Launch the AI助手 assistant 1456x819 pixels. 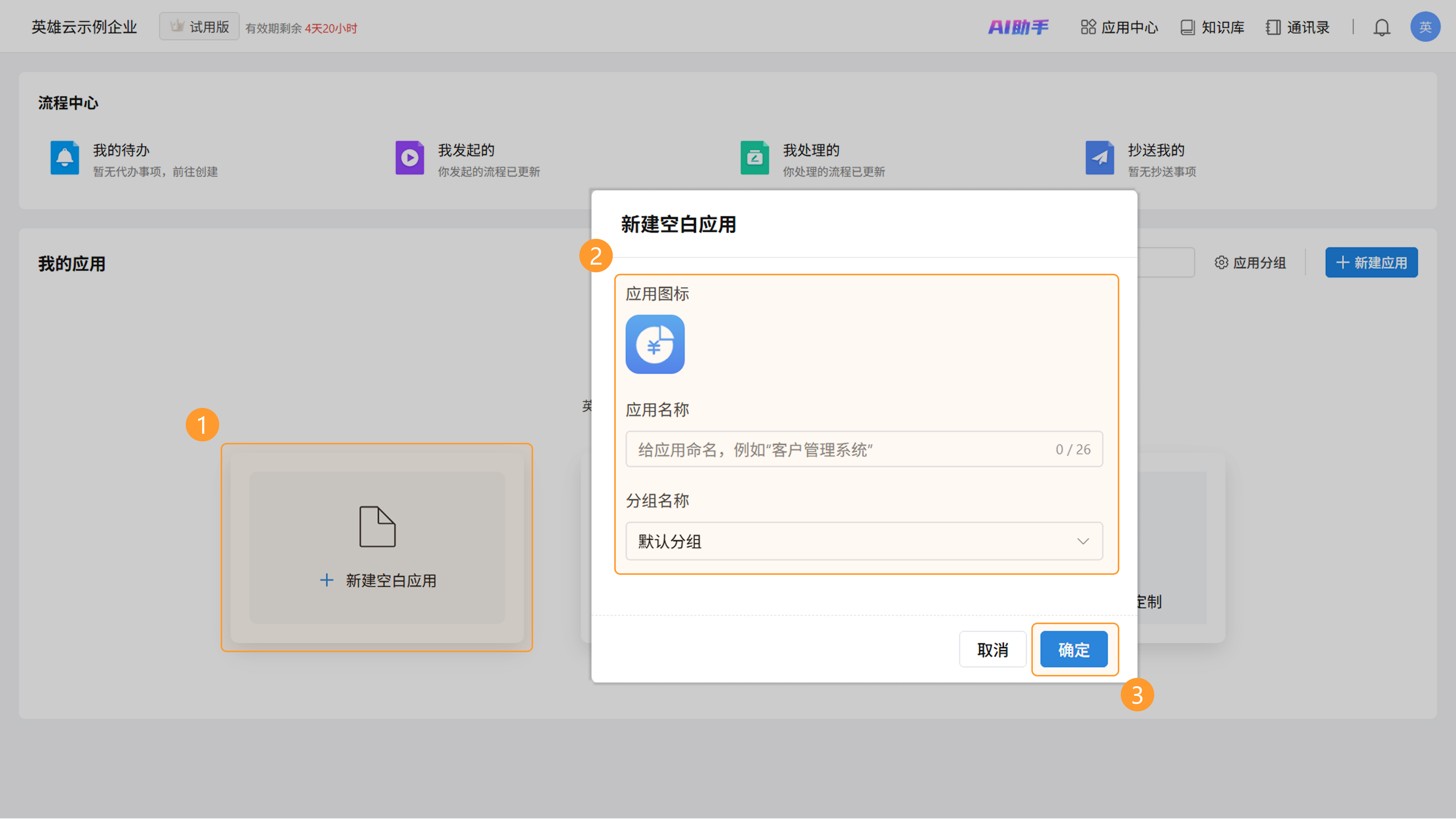1018,27
